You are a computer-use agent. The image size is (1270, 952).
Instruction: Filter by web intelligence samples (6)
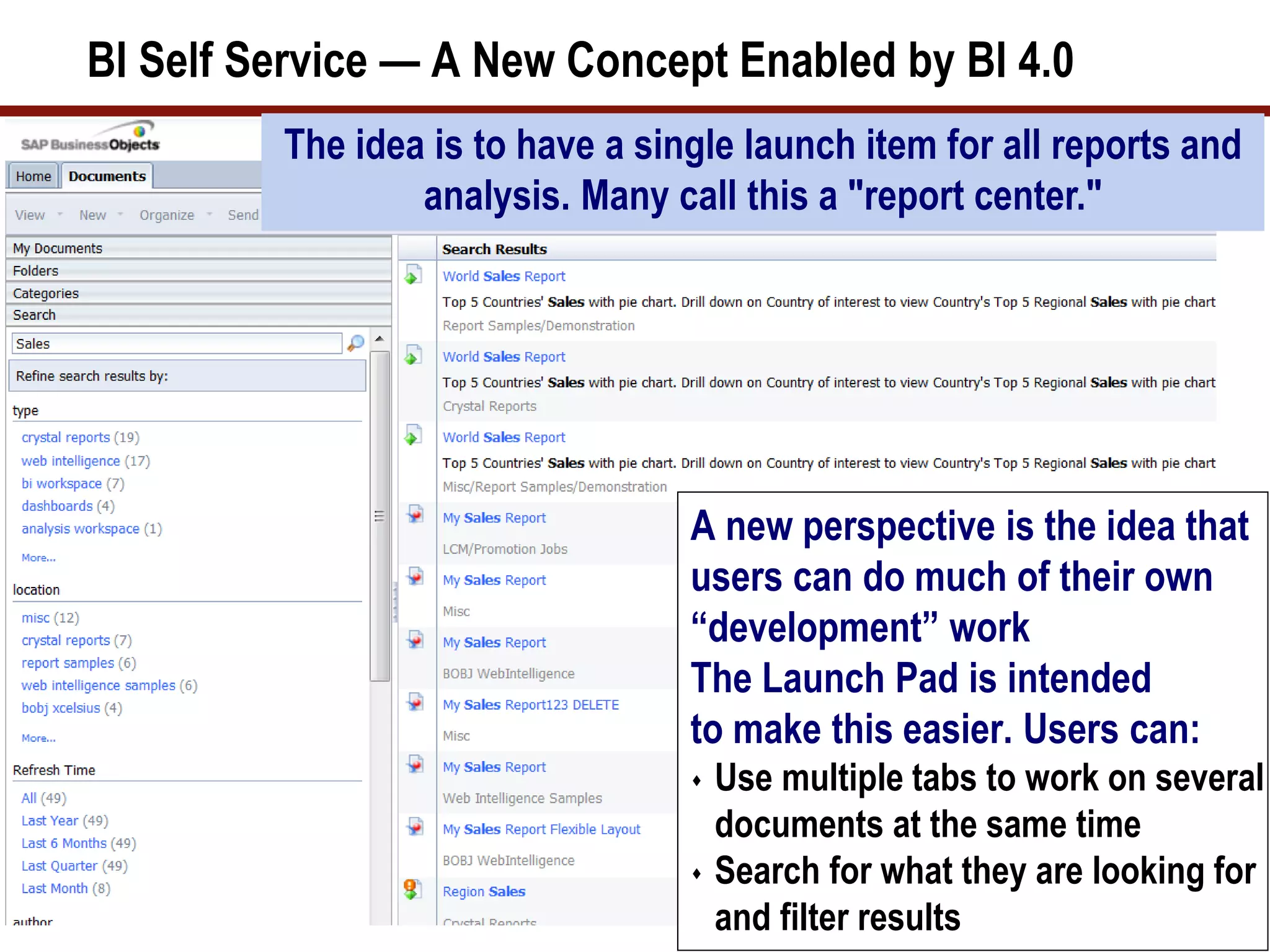click(x=109, y=685)
